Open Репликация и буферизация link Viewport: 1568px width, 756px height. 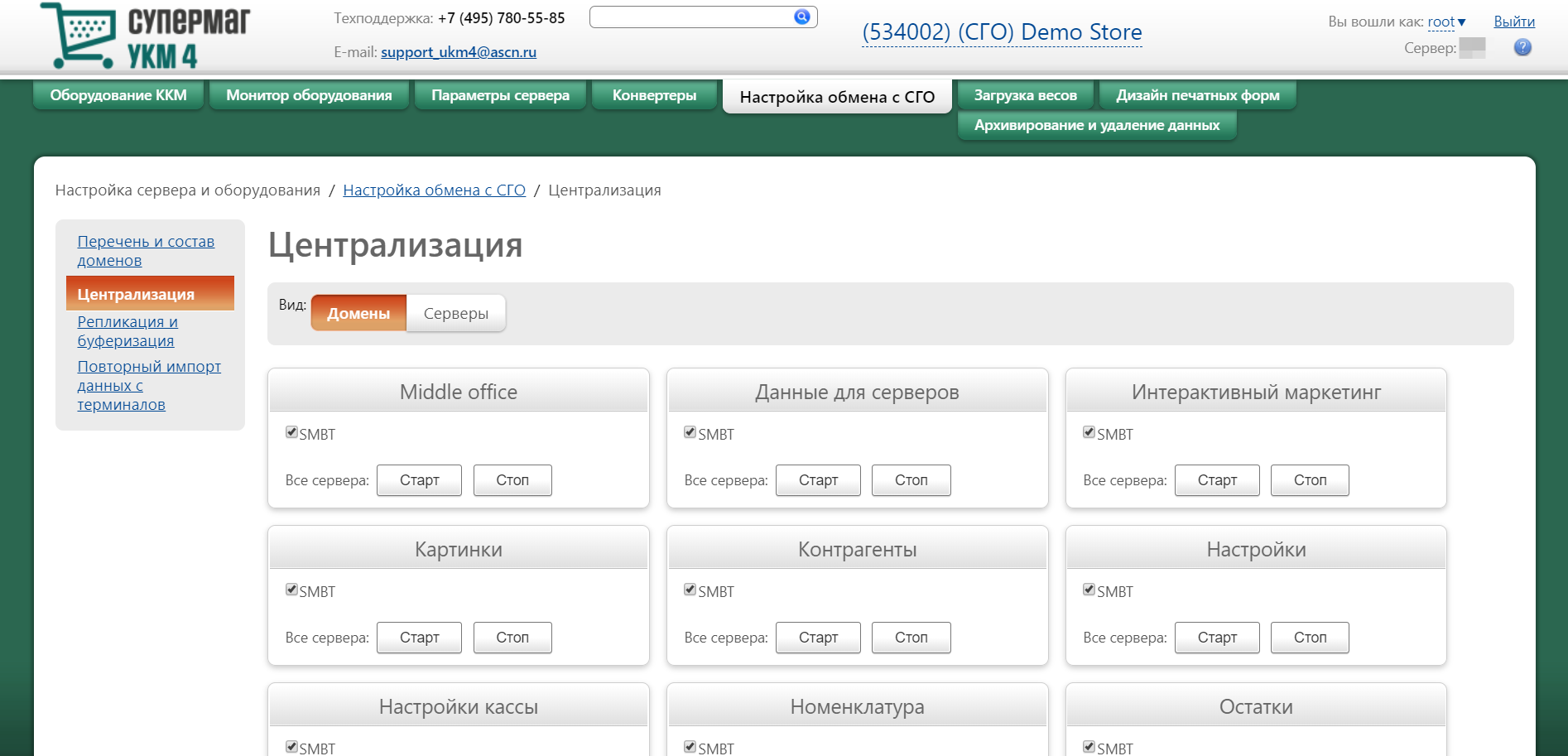point(127,331)
